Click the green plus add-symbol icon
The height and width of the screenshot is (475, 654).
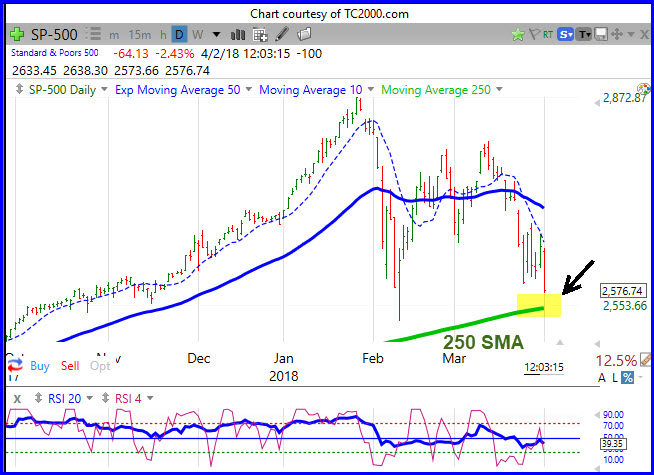click(x=17, y=34)
